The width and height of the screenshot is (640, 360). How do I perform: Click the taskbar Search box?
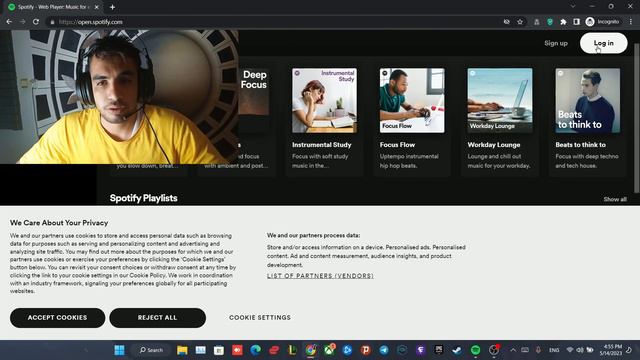151,350
